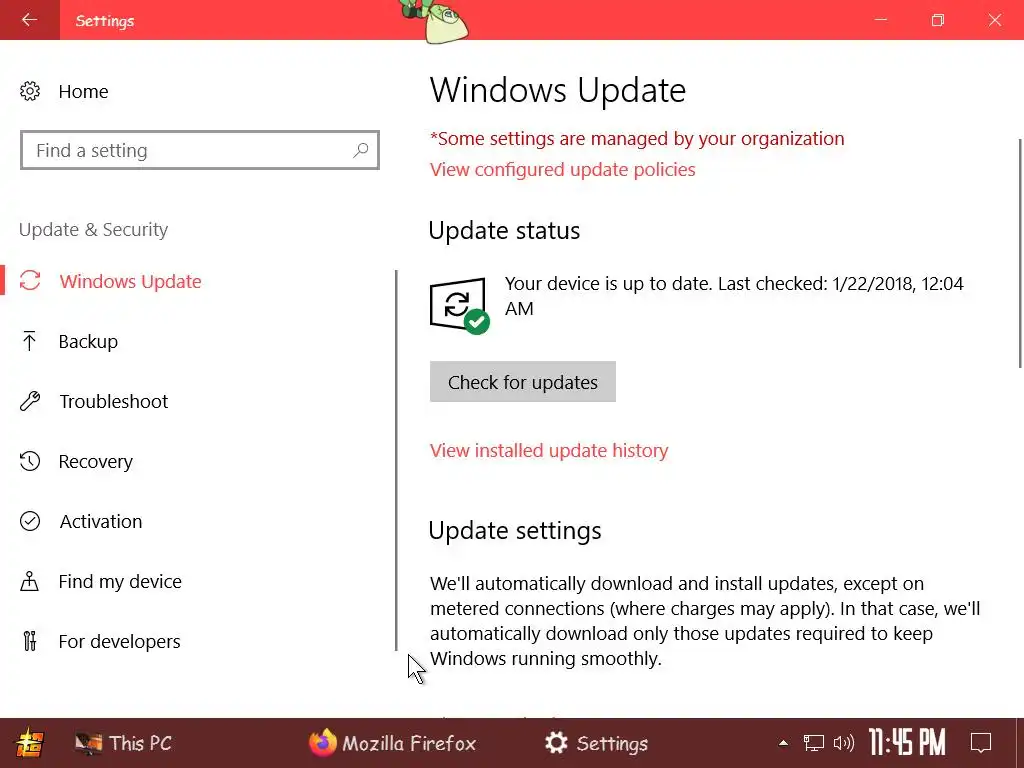Open the Action Center notification icon
The height and width of the screenshot is (768, 1024).
(981, 743)
